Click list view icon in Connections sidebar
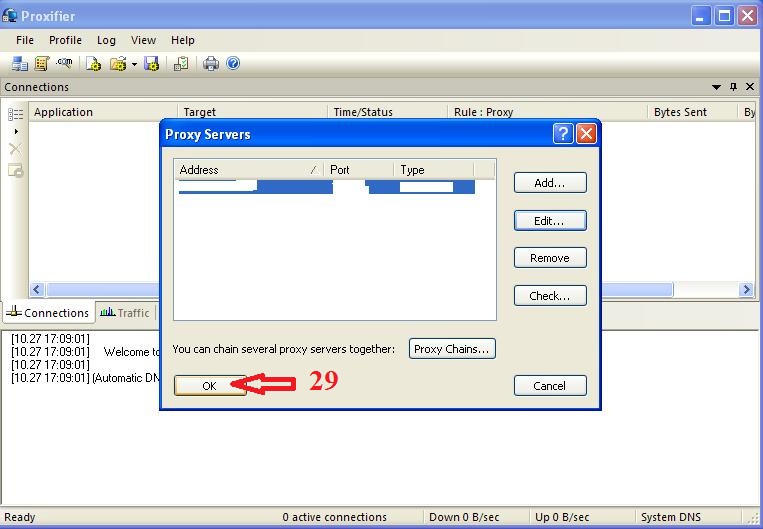This screenshot has width=763, height=529. [x=16, y=114]
